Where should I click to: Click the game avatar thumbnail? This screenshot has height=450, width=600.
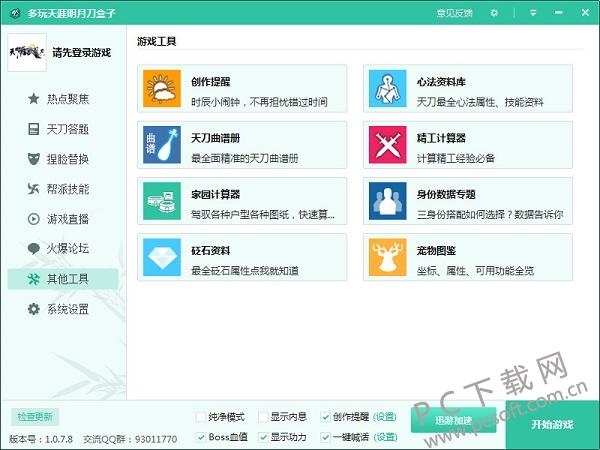point(27,52)
